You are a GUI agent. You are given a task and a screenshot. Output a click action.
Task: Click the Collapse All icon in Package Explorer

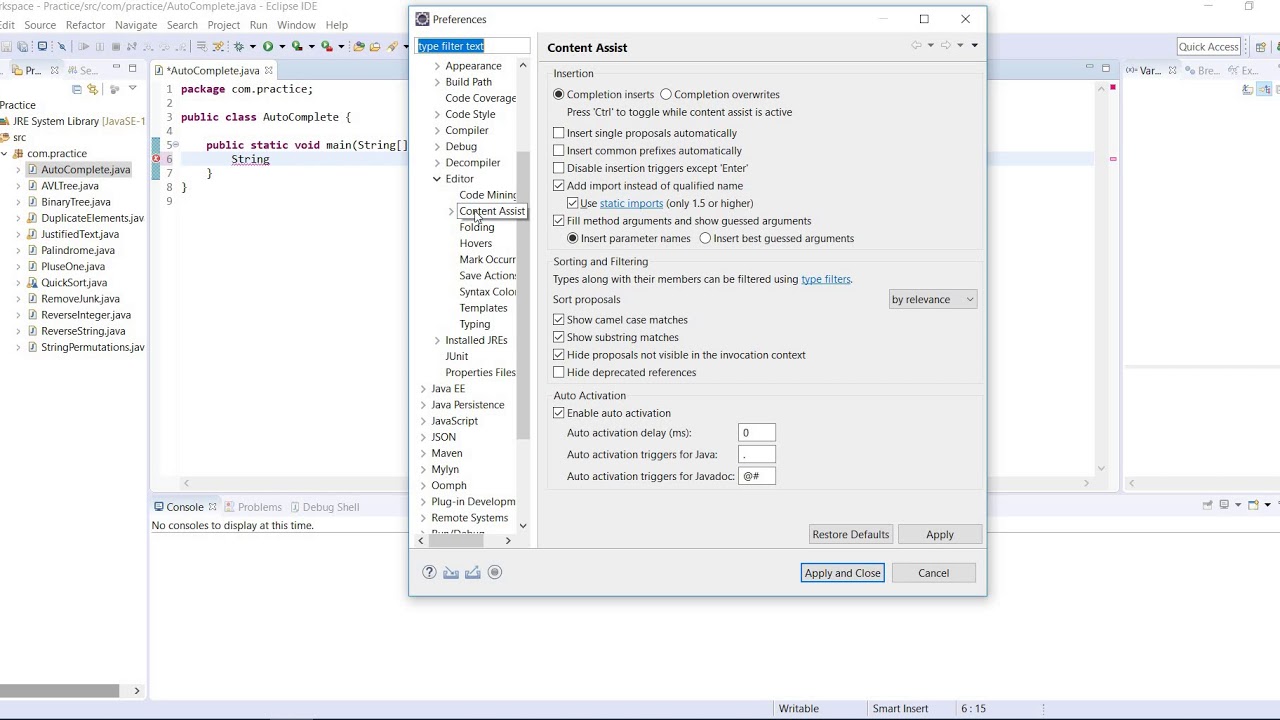point(77,89)
